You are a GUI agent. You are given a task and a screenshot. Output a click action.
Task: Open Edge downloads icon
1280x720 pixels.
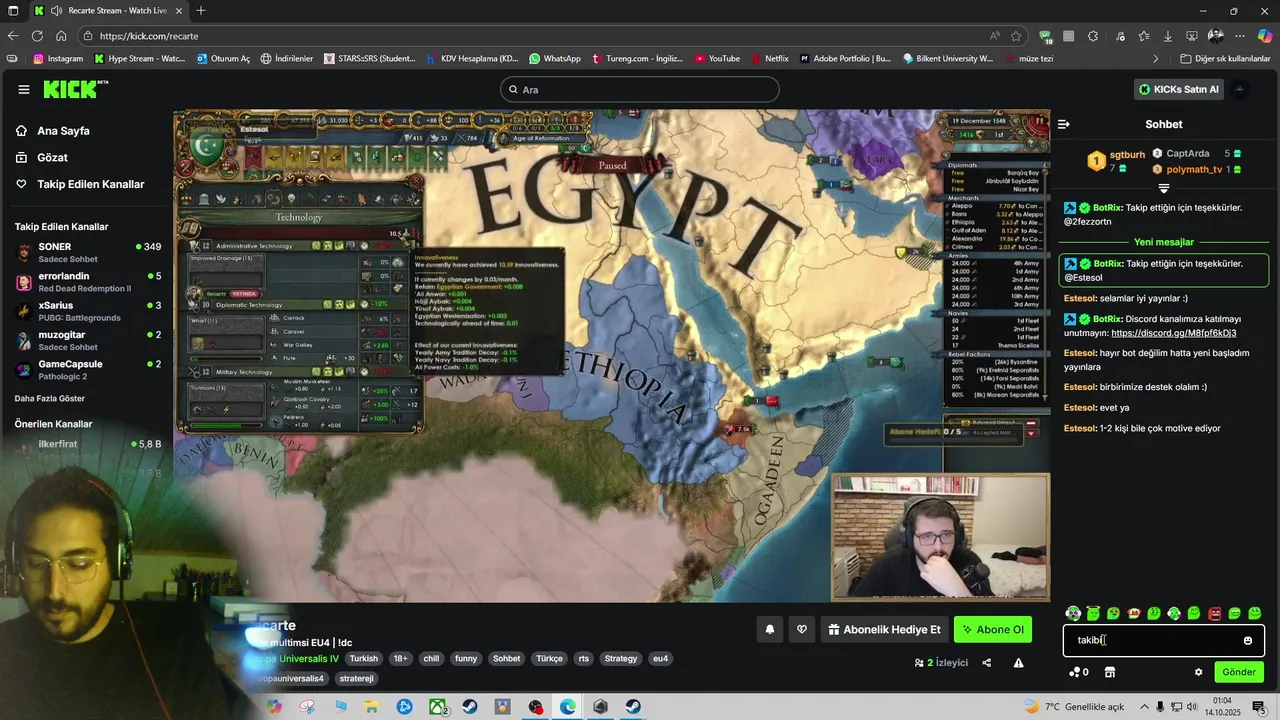[1167, 36]
